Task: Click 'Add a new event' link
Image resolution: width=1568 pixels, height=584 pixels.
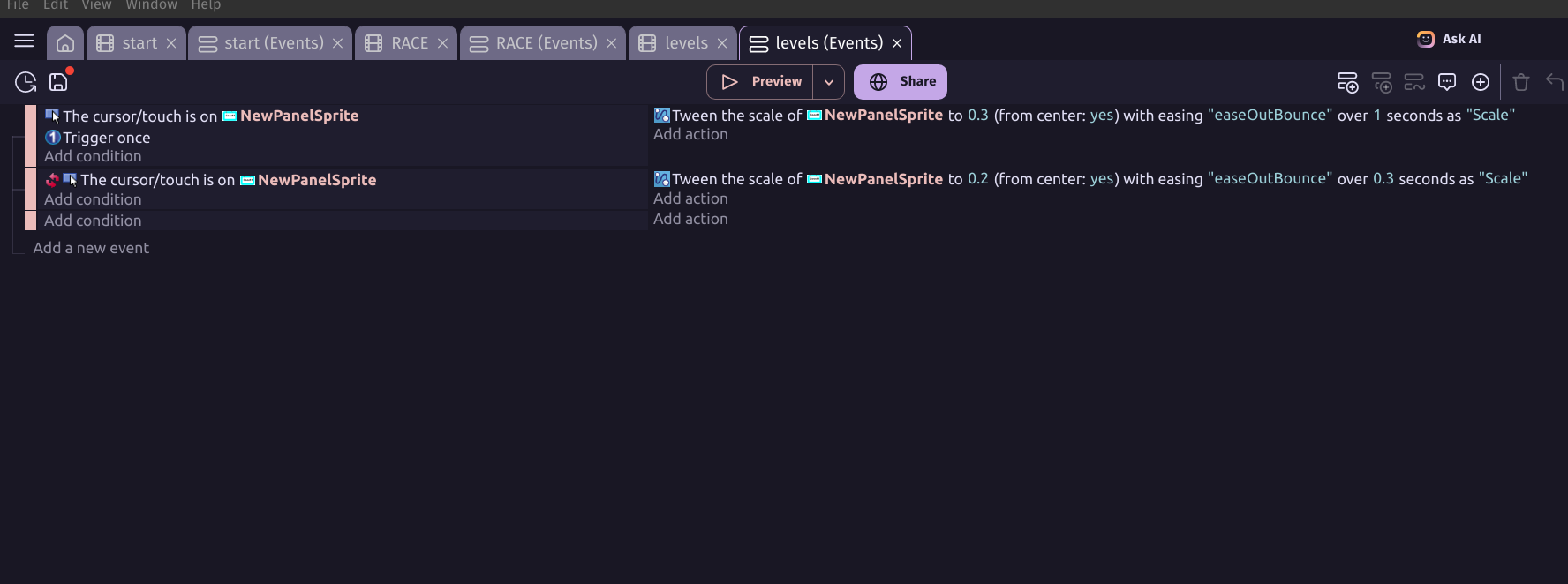Action: pyautogui.click(x=91, y=248)
